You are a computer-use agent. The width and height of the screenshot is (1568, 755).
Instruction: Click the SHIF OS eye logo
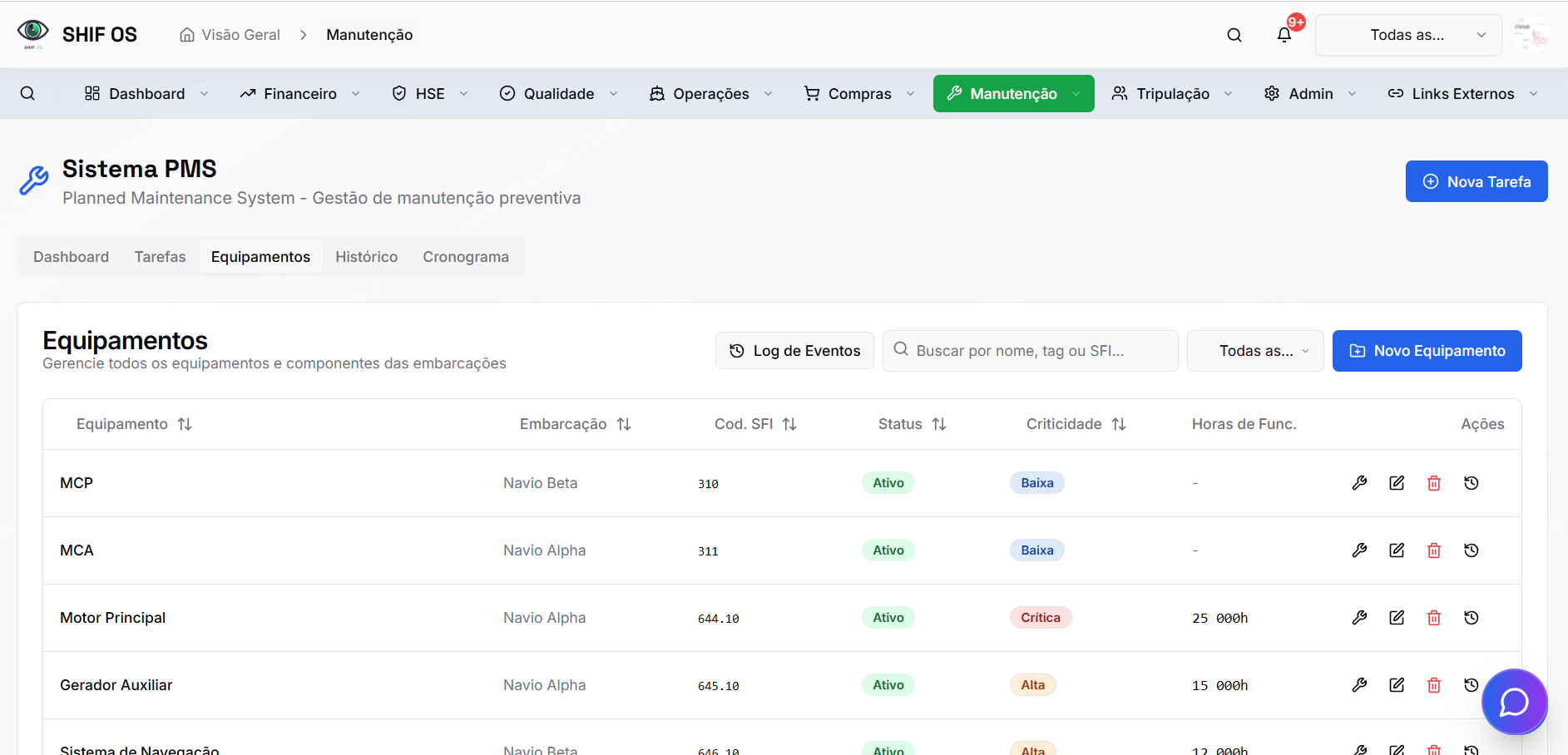click(32, 34)
